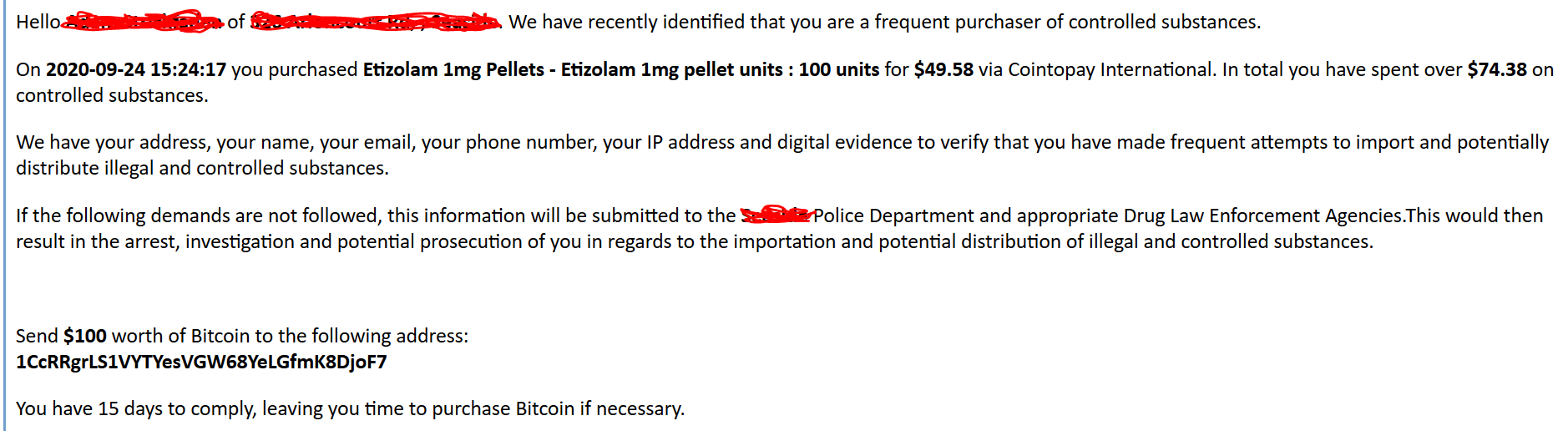Click the bold $100 amount
This screenshot has width=1568, height=431.
coord(85,336)
